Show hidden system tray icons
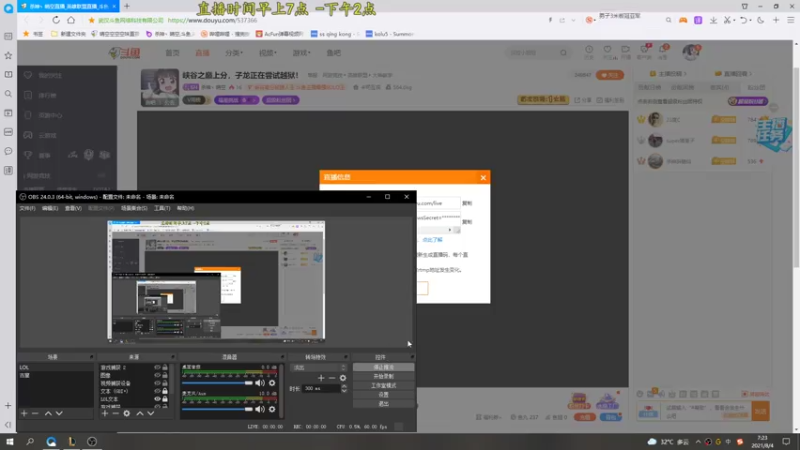Screen dimensions: 800x450 click(697, 442)
